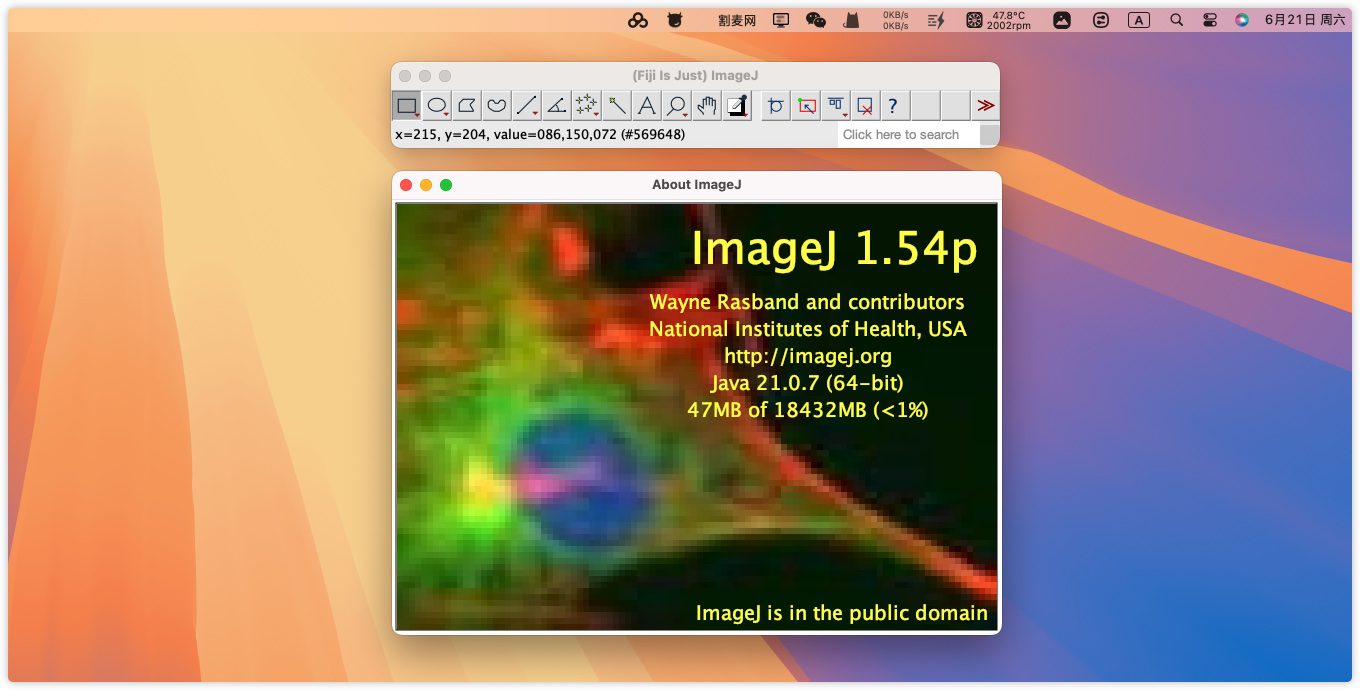The width and height of the screenshot is (1360, 690).
Task: Click 'National Institutes of Health, USA' text
Action: tap(808, 328)
